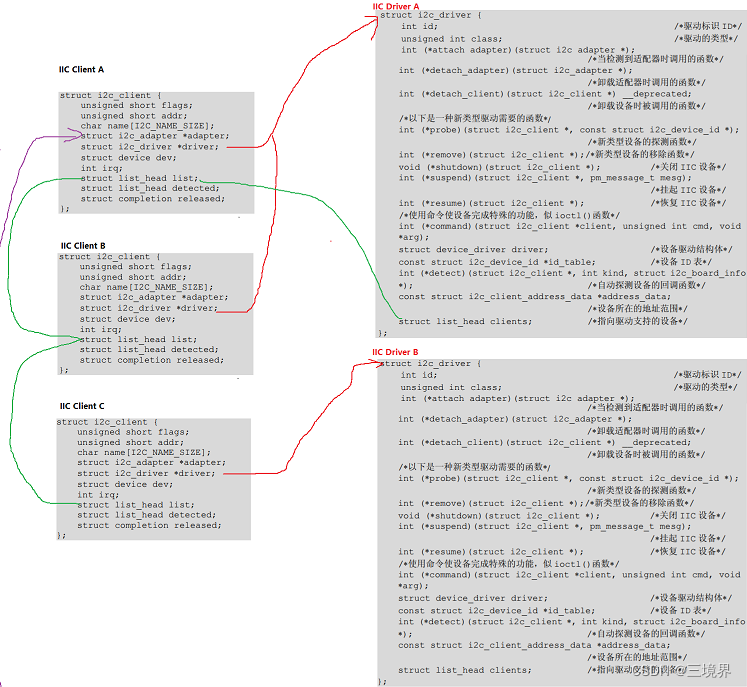Click "char name[I2C_NAME_SIZE];" in IIC Client C
The width and height of the screenshot is (747, 687).
coord(144,453)
